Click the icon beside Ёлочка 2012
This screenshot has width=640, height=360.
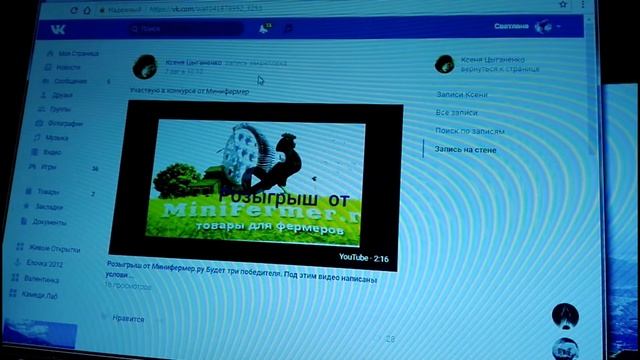coord(18,262)
